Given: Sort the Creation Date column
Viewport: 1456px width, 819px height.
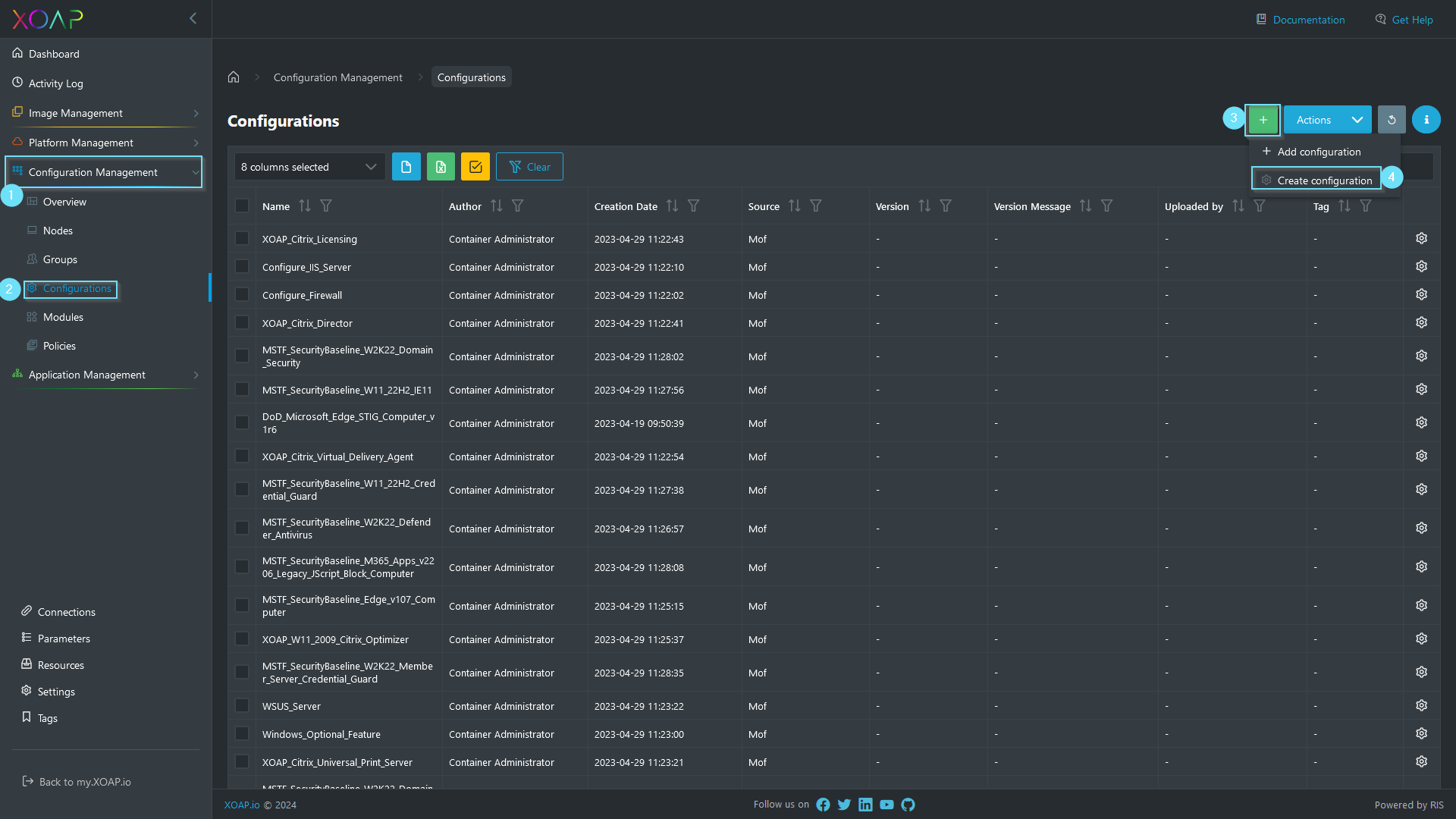Looking at the screenshot, I should pos(672,206).
